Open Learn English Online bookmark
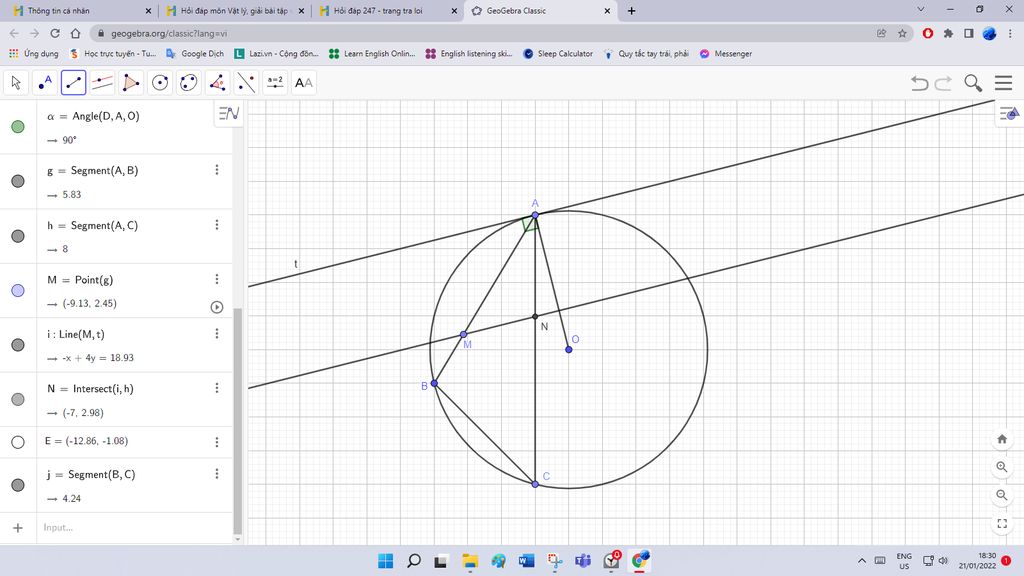 [x=372, y=54]
